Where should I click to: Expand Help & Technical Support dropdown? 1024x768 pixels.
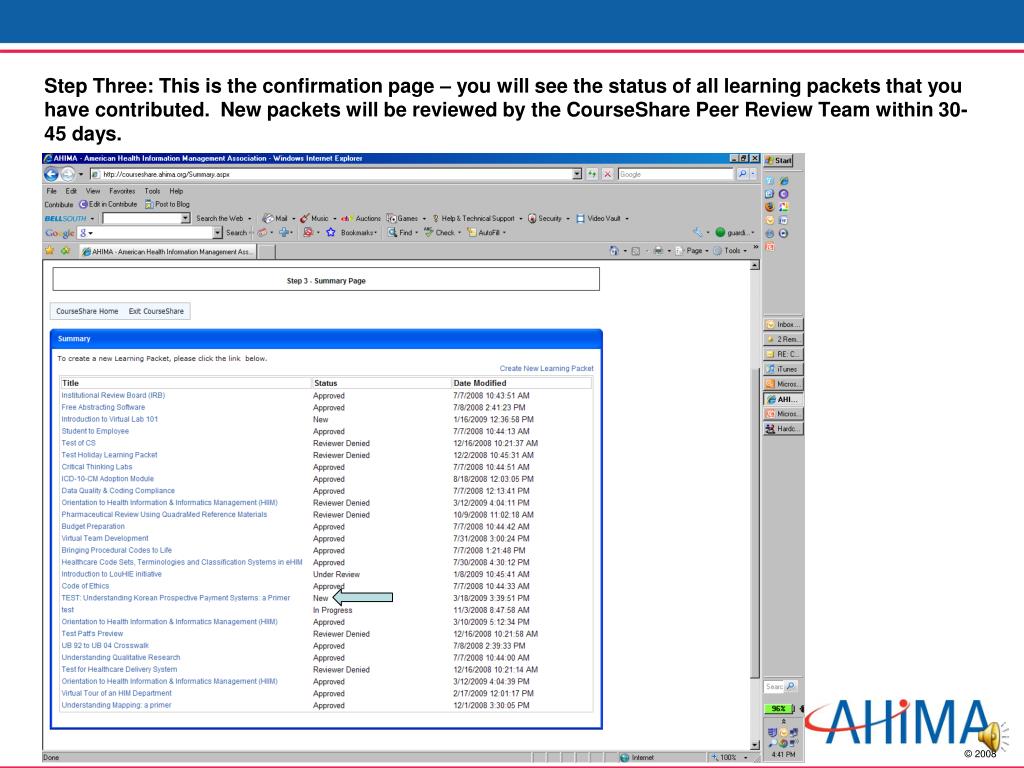(x=520, y=219)
